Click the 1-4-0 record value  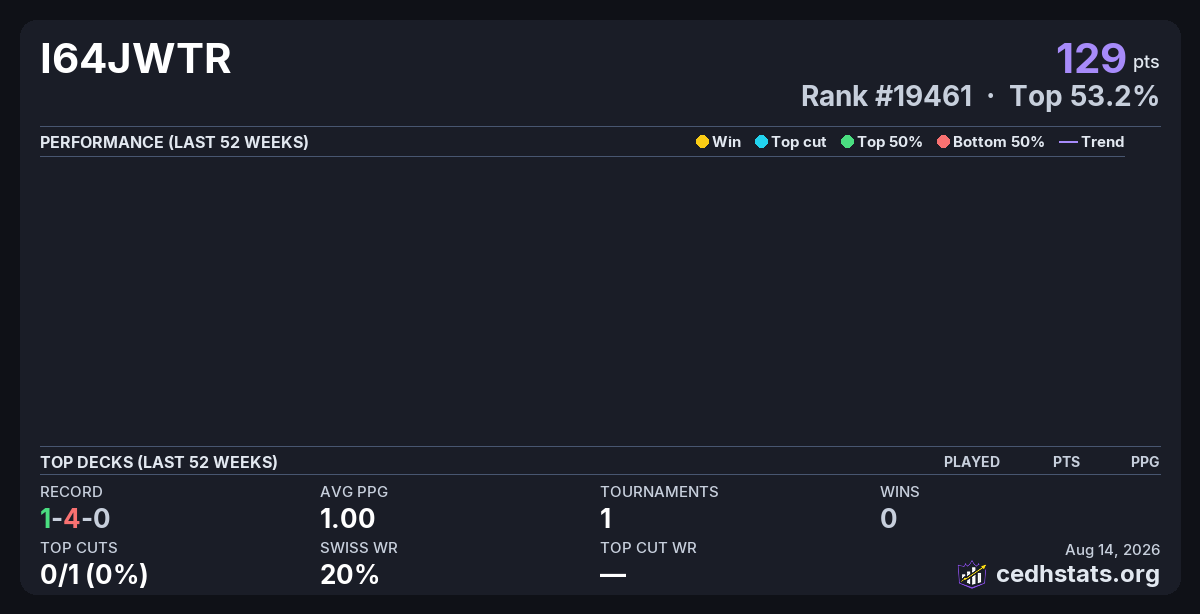pos(75,518)
